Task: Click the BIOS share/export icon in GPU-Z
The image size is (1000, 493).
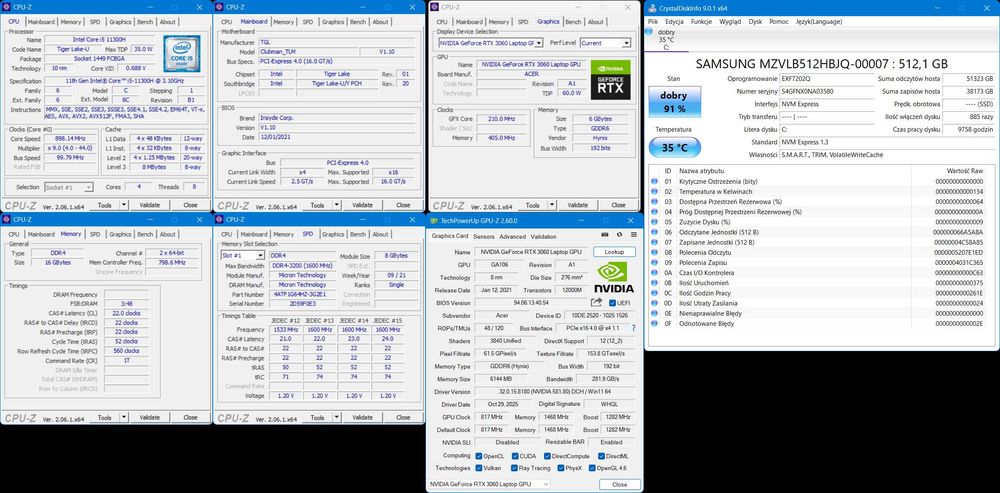Action: (596, 302)
